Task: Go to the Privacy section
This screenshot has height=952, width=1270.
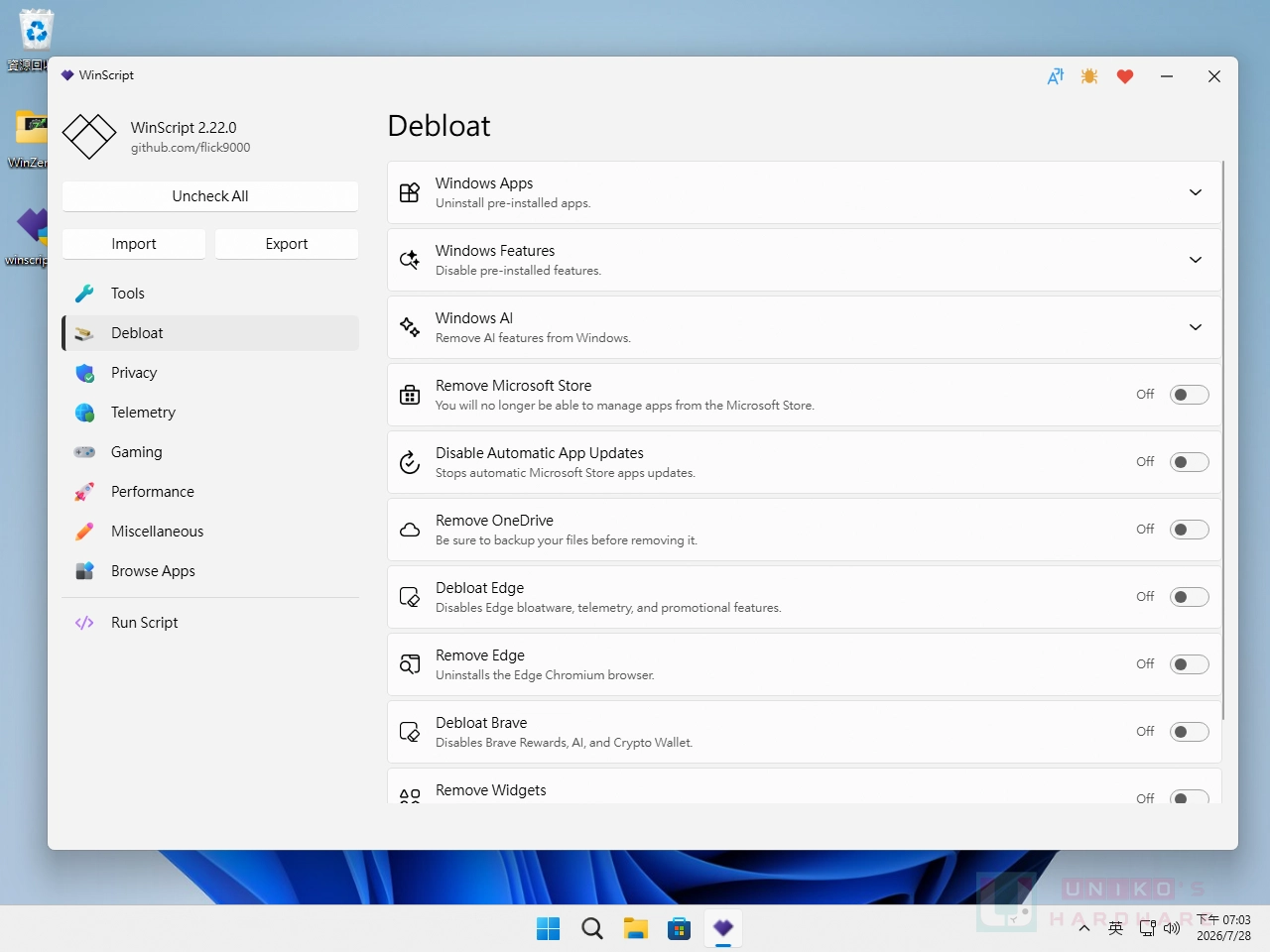Action: pyautogui.click(x=210, y=373)
